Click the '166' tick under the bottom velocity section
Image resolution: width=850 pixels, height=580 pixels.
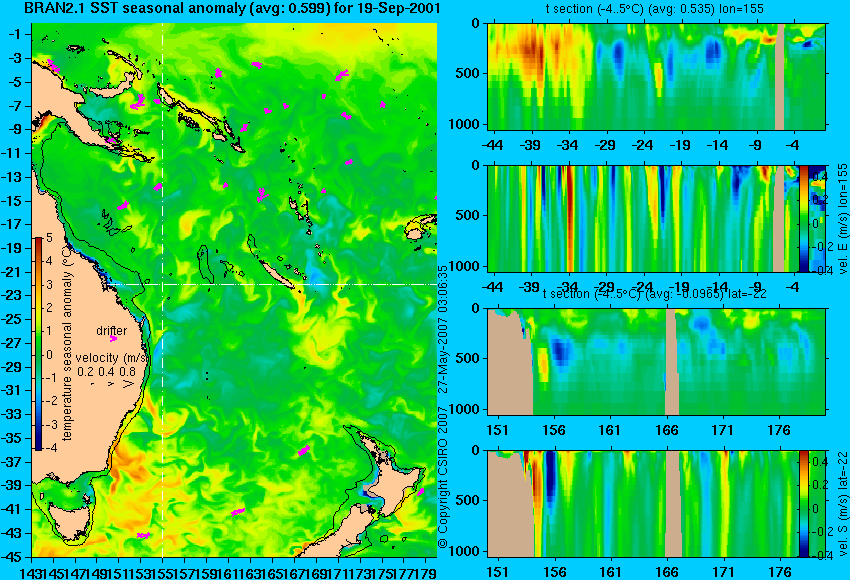[667, 572]
